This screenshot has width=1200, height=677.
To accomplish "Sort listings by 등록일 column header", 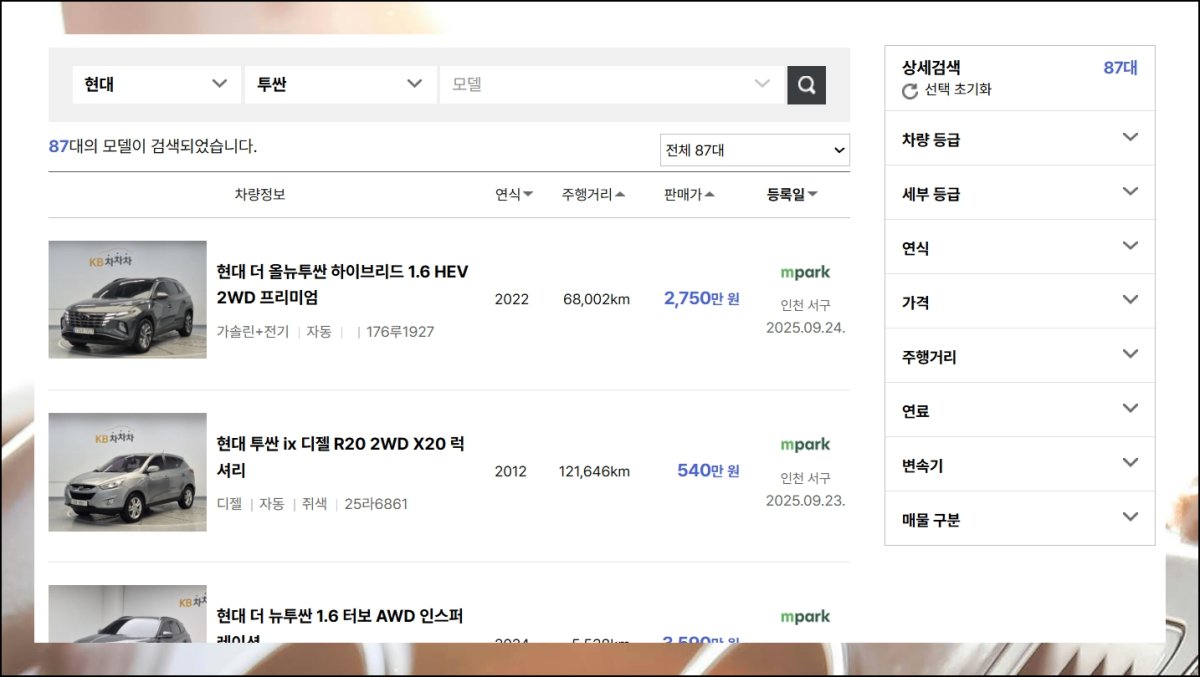I will point(792,194).
